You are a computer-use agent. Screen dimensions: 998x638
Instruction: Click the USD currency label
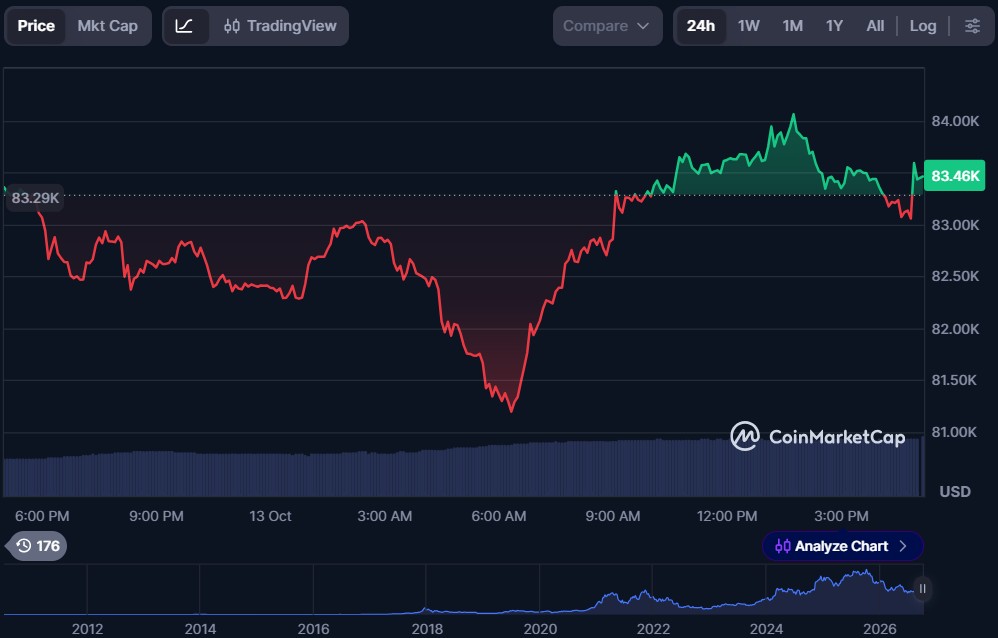(x=955, y=492)
